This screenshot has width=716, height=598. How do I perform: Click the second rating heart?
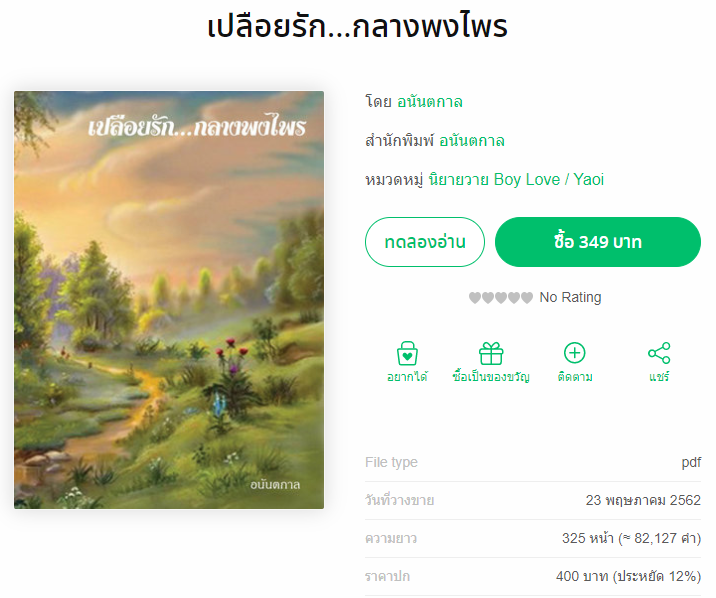click(488, 298)
